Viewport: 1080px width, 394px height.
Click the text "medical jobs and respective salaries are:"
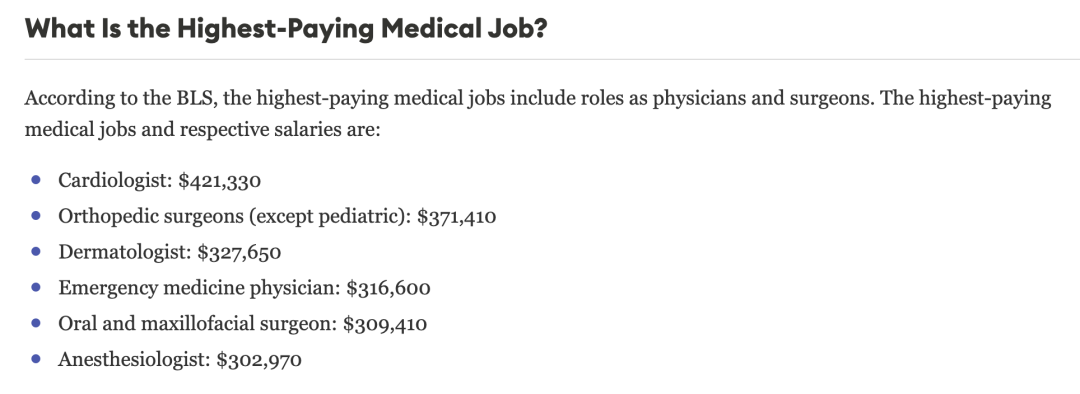202,130
